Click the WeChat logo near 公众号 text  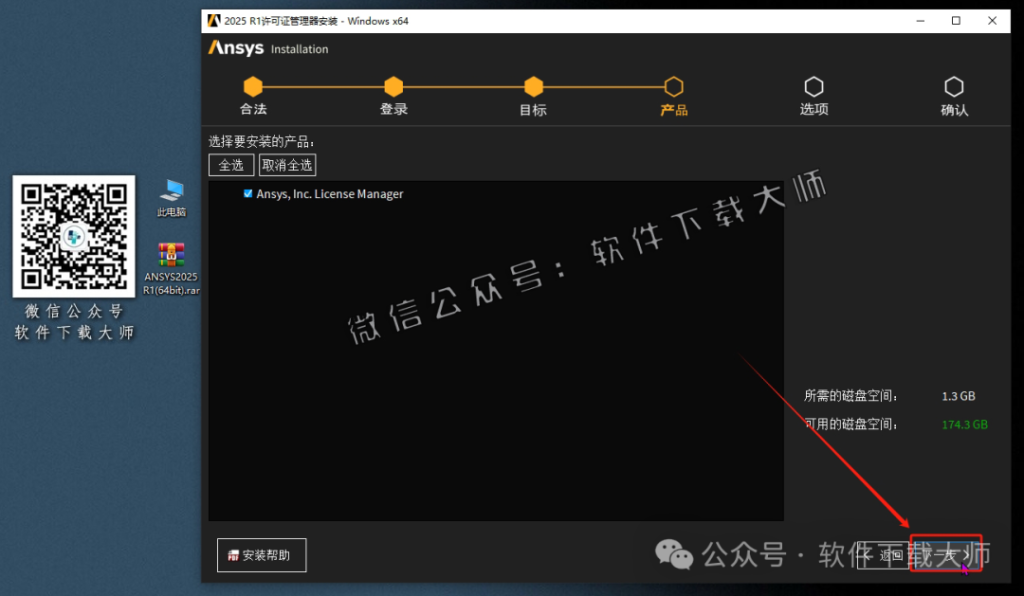[x=674, y=554]
